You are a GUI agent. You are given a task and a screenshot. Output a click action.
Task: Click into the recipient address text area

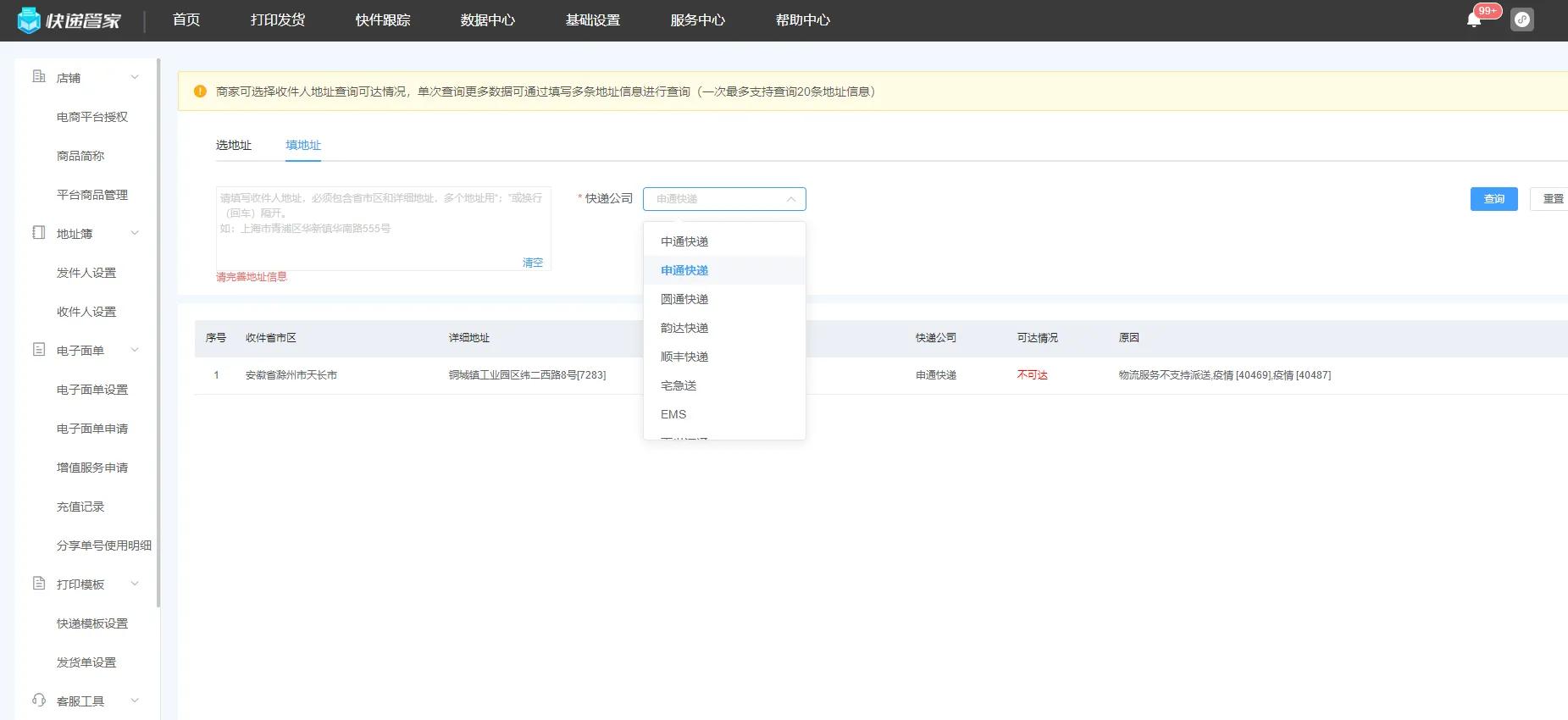click(x=384, y=229)
